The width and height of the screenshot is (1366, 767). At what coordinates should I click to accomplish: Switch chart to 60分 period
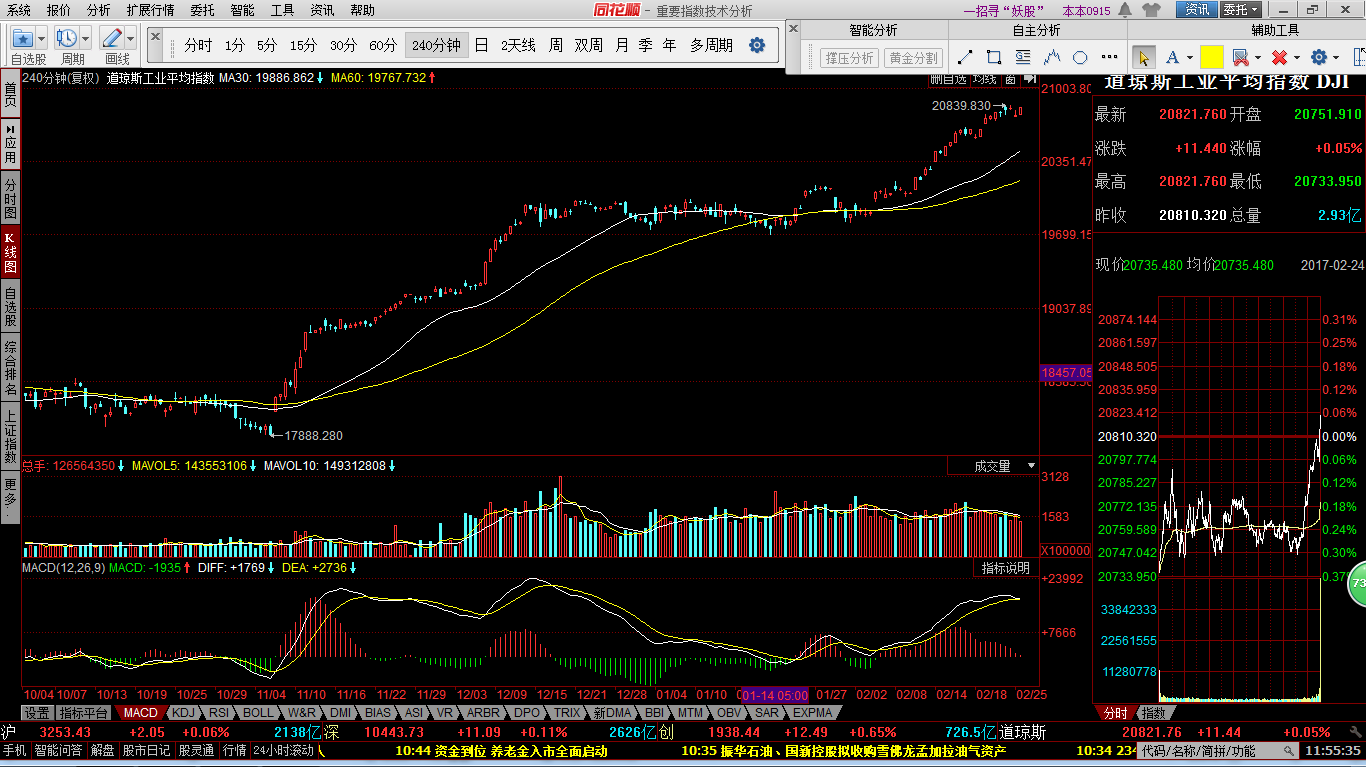(383, 45)
